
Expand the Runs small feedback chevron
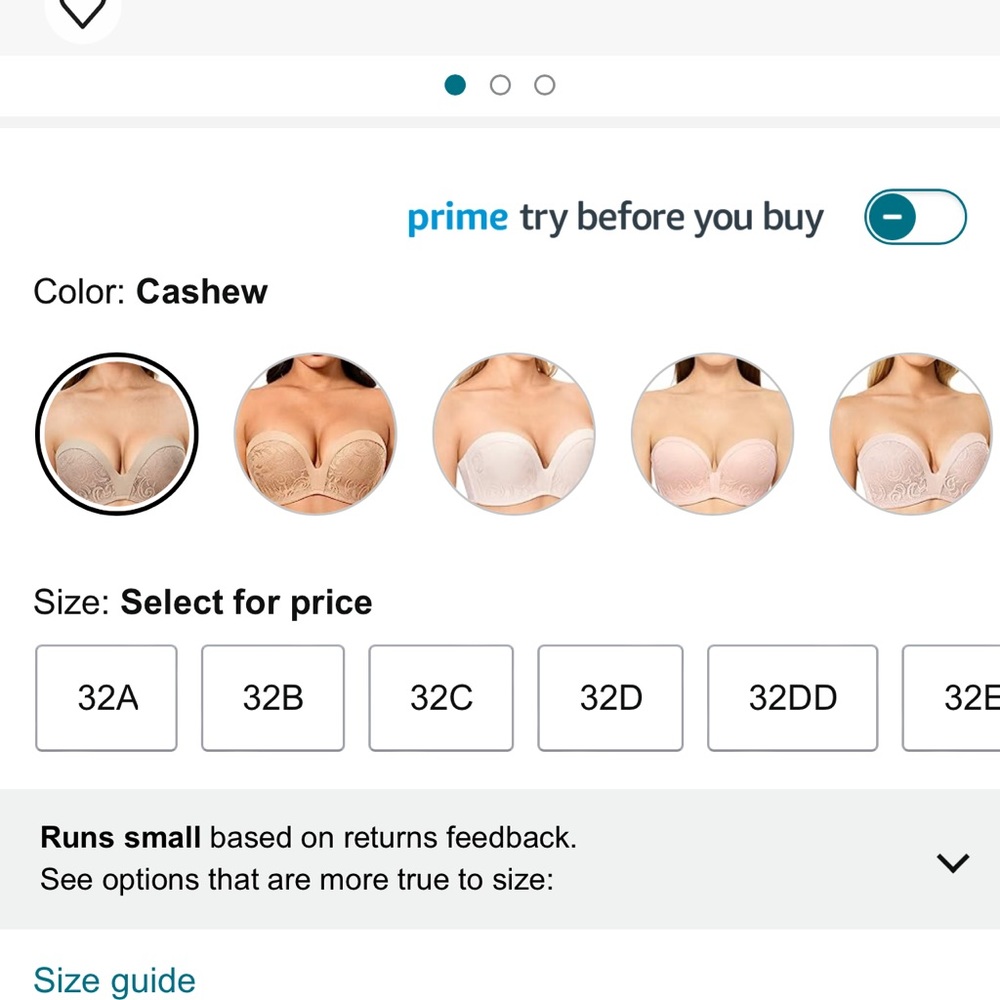pyautogui.click(x=953, y=862)
